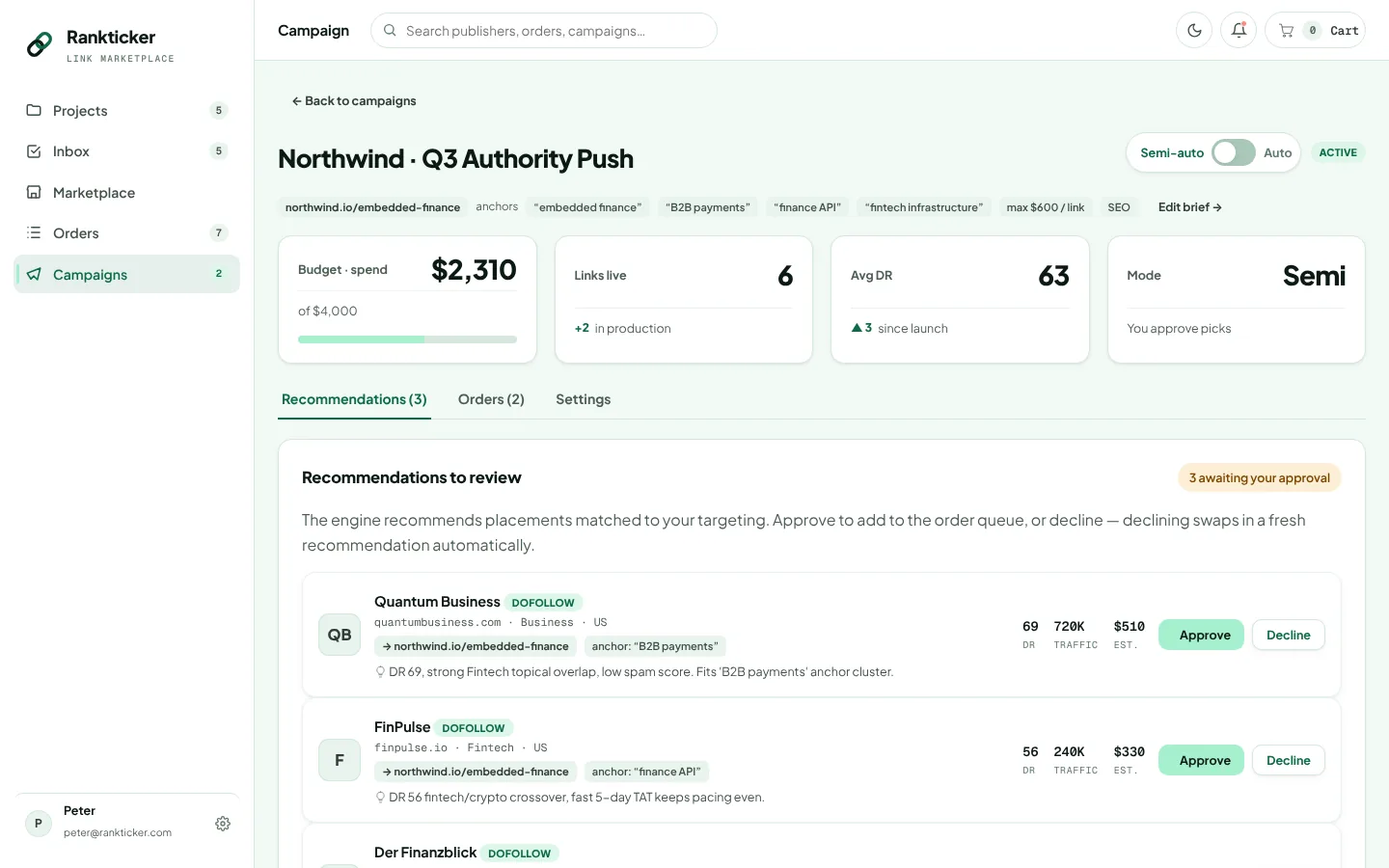Click the Inbox checkbox icon in sidebar
Image resolution: width=1389 pixels, height=868 pixels.
pyautogui.click(x=34, y=151)
